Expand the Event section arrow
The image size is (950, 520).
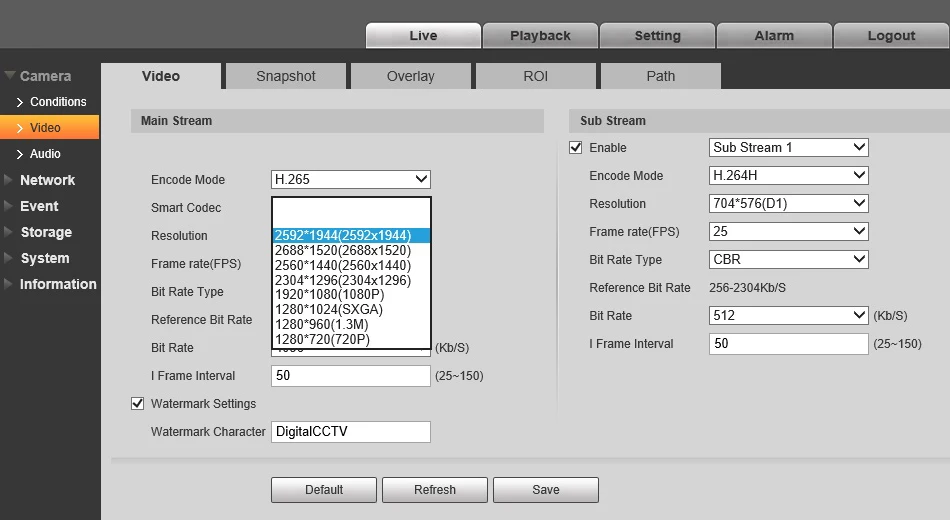click(8, 206)
